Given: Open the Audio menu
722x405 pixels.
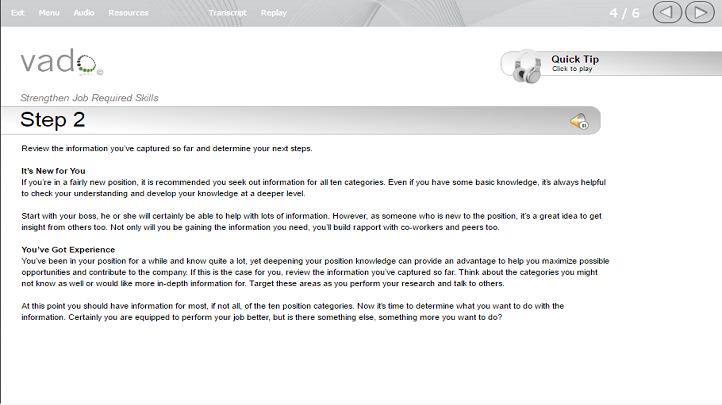Looking at the screenshot, I should 84,13.
